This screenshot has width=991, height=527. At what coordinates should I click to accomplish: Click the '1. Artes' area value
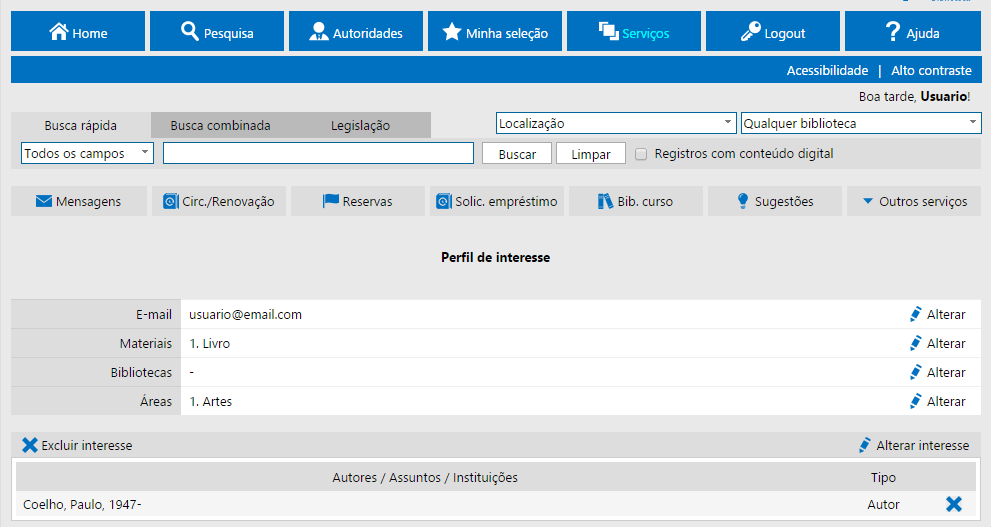click(210, 402)
